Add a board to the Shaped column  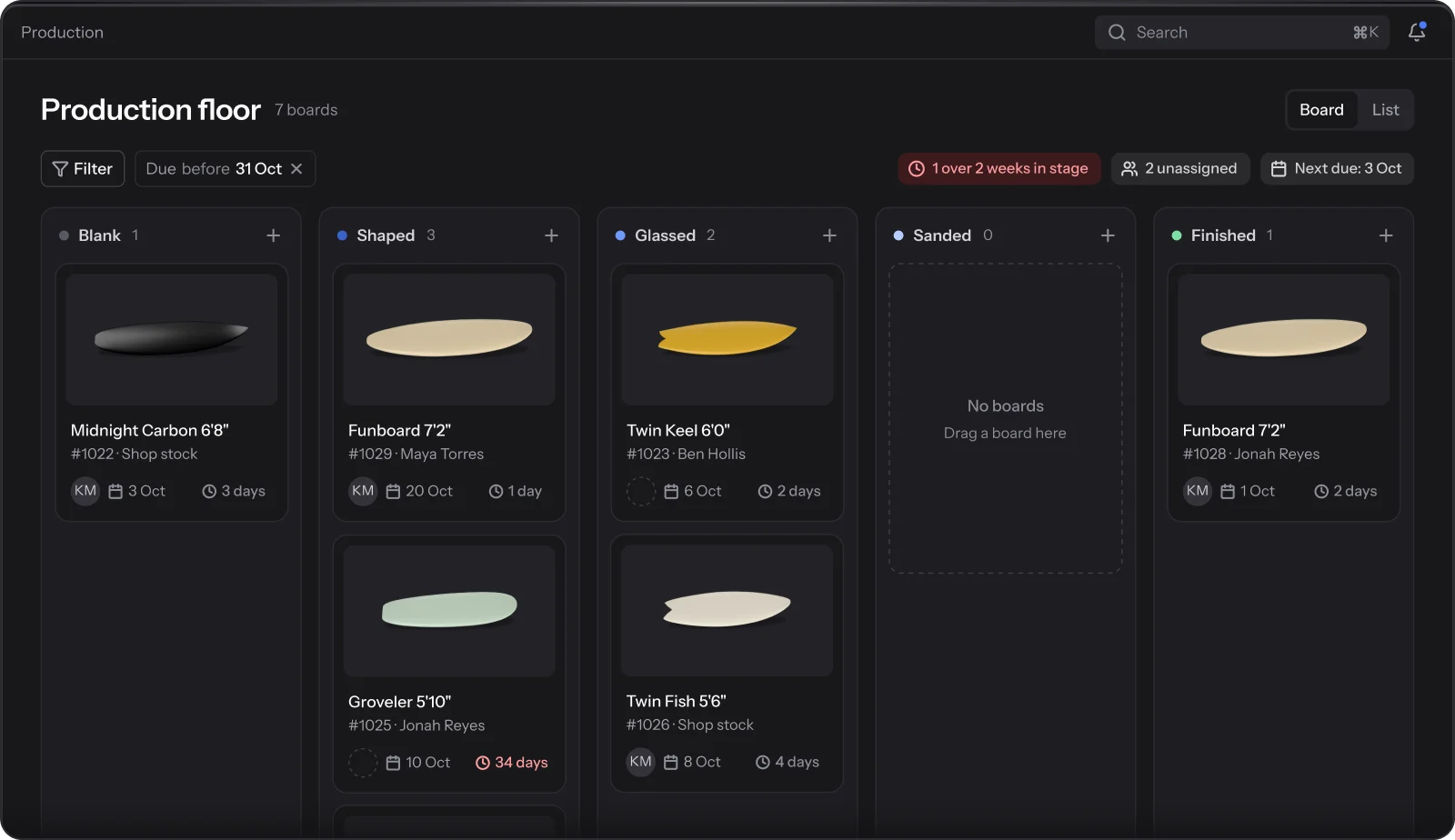(x=551, y=235)
